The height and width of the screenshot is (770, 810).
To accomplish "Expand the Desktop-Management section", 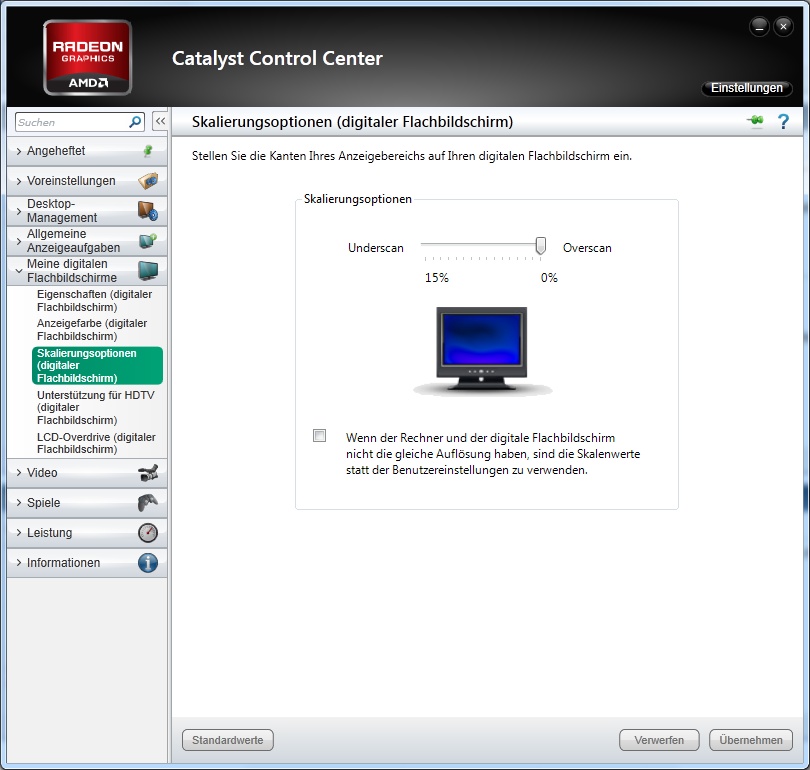I will pos(19,211).
